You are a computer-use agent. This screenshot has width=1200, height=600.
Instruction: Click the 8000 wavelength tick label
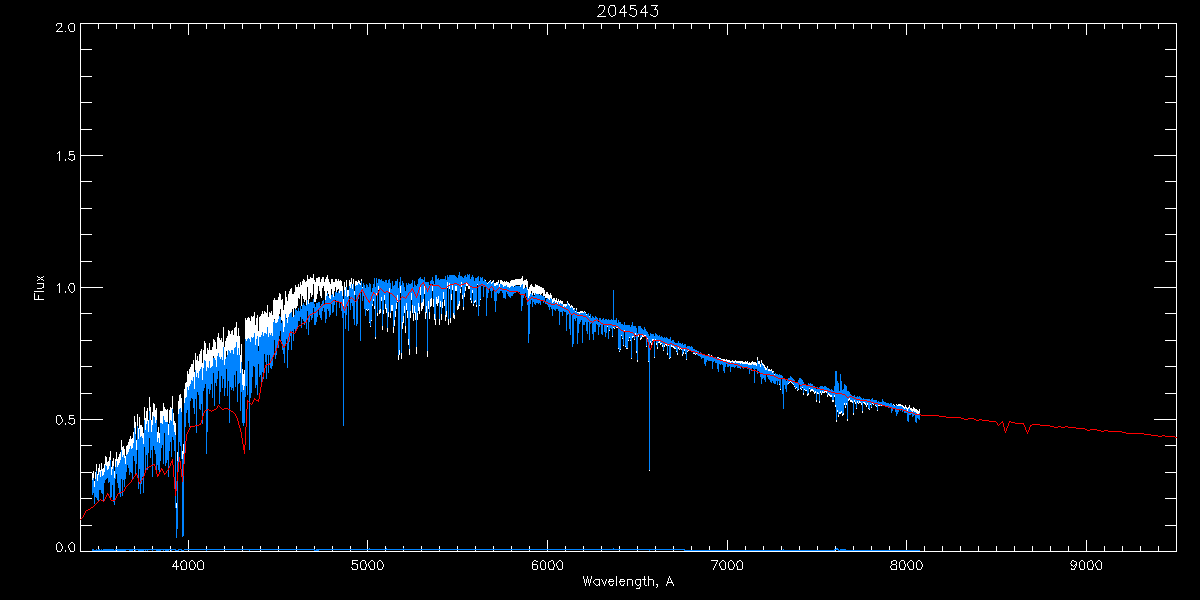click(907, 565)
